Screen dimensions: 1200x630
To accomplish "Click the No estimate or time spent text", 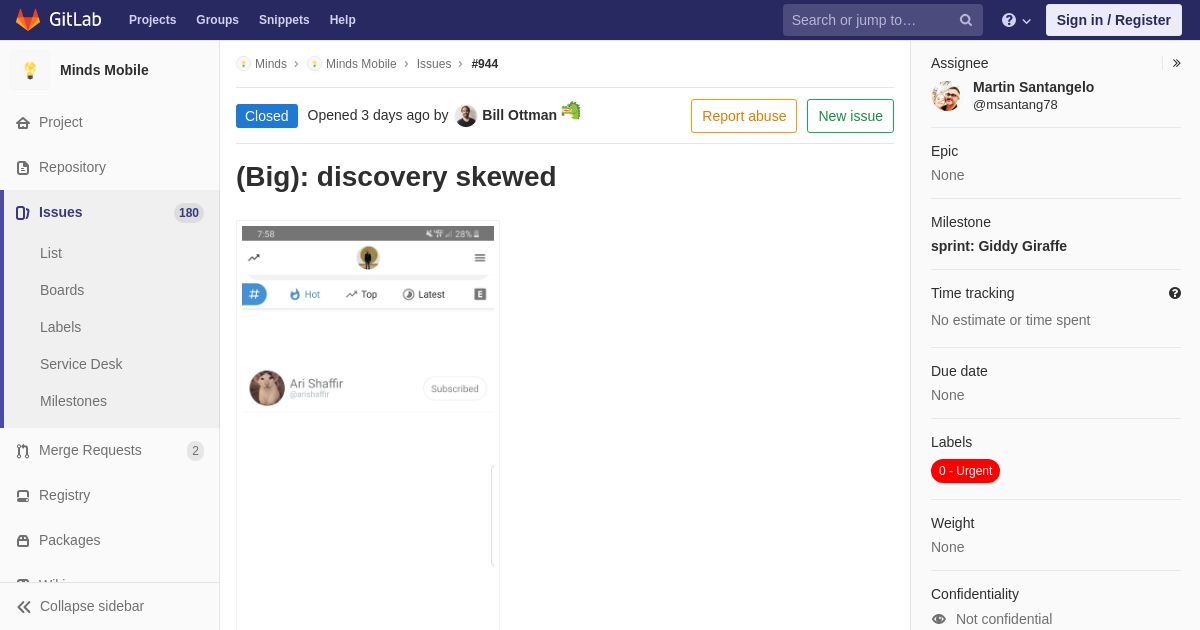I will [x=1010, y=320].
